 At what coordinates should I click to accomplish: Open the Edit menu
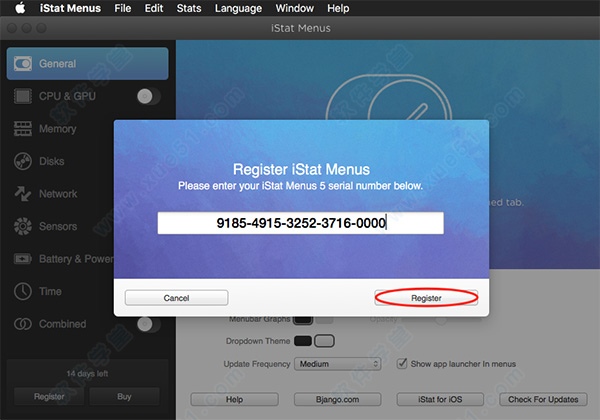154,8
